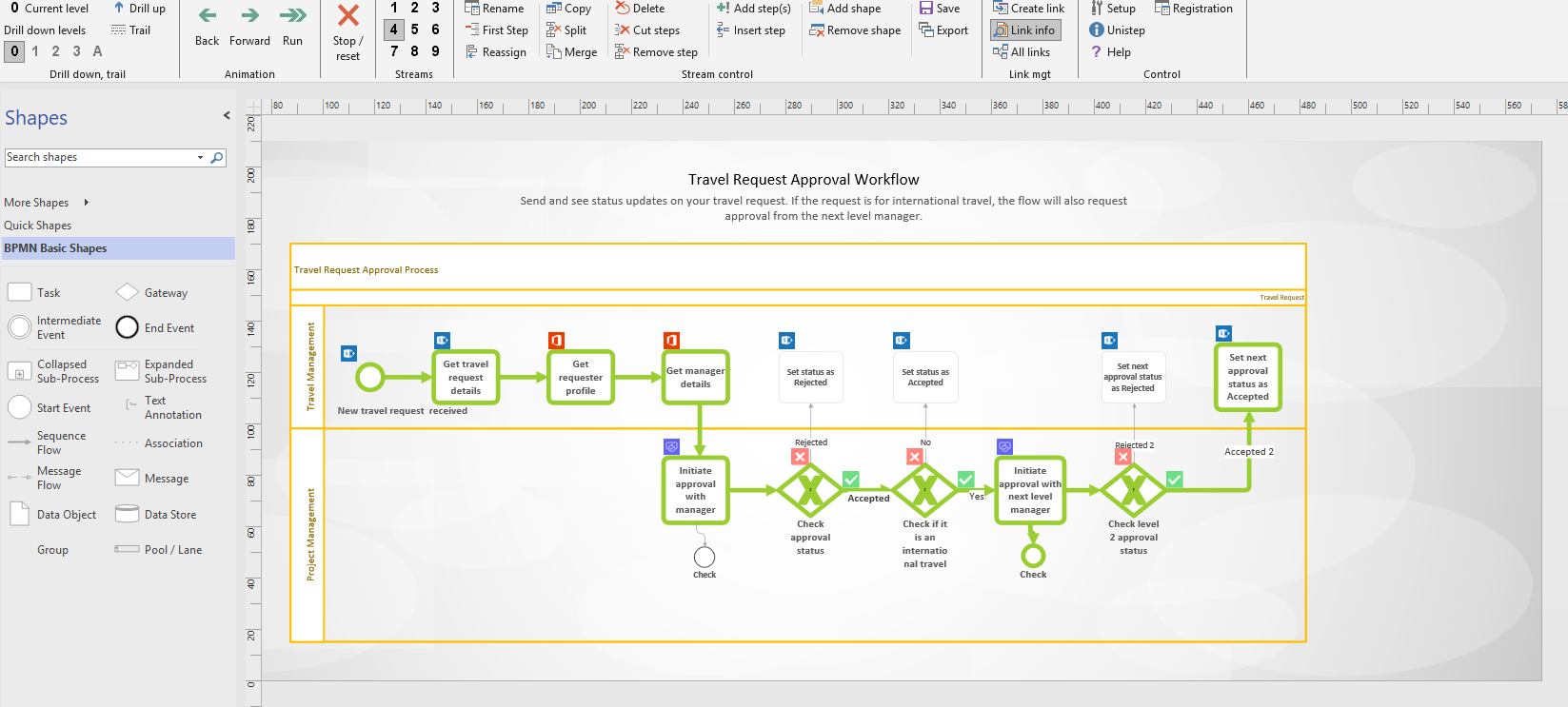Click the Registration button
This screenshot has width=1568, height=707.
[1193, 9]
